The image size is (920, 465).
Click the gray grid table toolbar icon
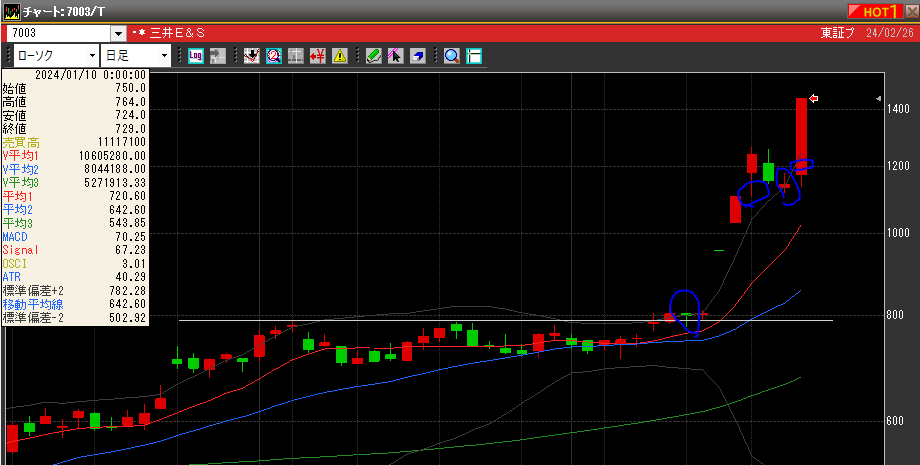tap(295, 56)
